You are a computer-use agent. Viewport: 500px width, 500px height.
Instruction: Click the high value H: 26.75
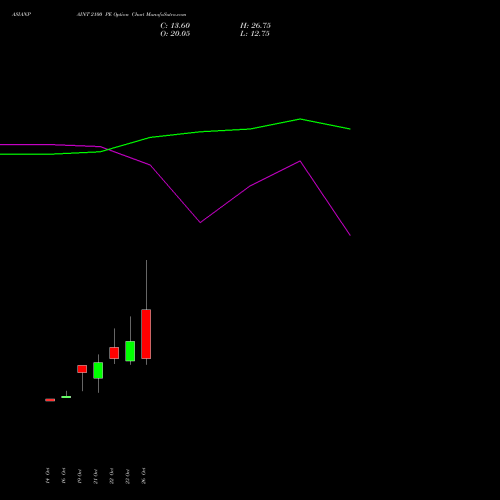tap(255, 26)
